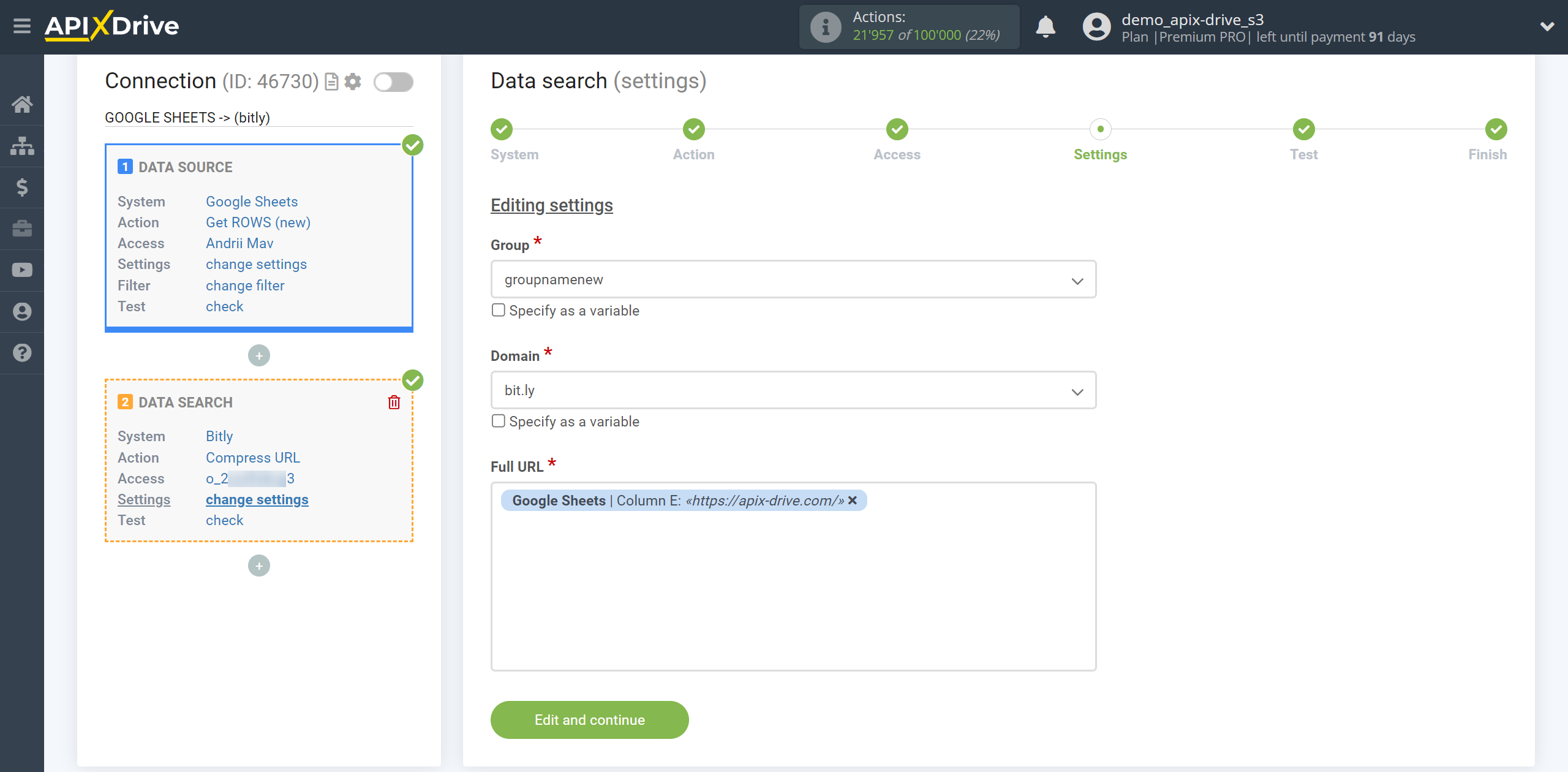Delete the Data Search block
Screen dimensions: 1568x772
[x=394, y=402]
